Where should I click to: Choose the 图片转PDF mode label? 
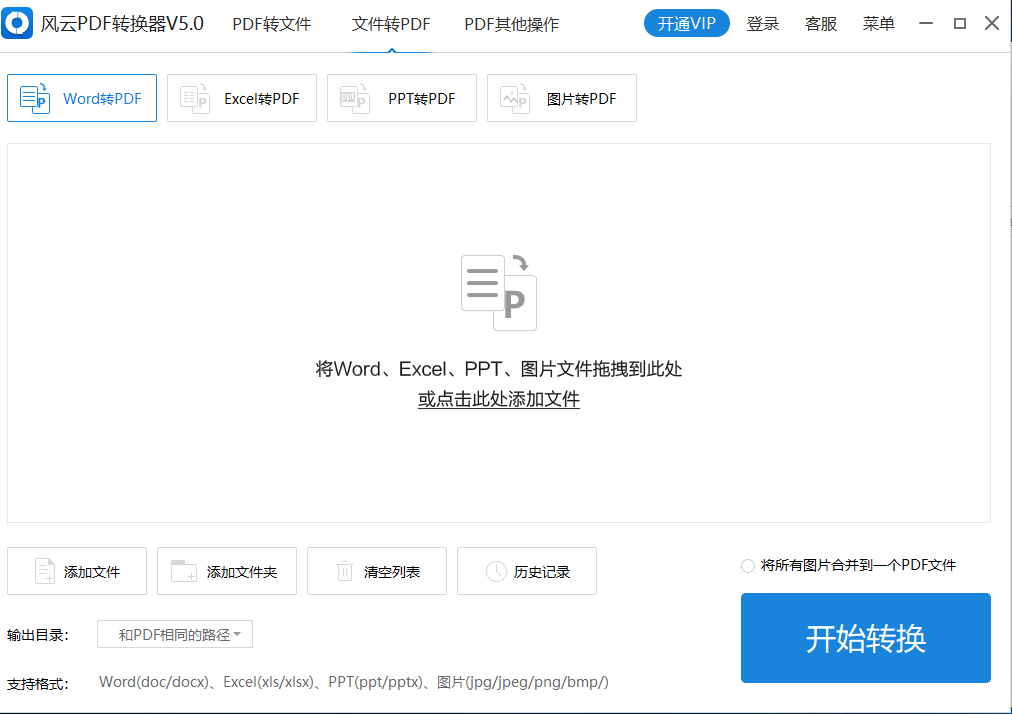click(x=582, y=99)
